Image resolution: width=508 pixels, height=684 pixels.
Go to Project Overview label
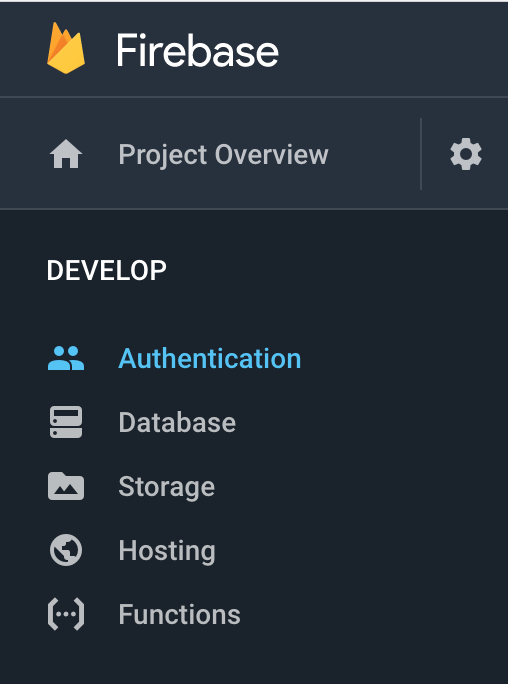coord(223,154)
